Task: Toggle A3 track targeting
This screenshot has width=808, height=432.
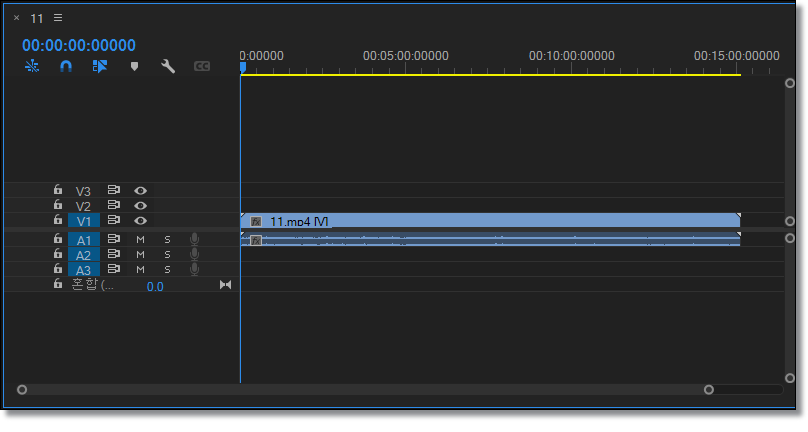Action: click(83, 270)
